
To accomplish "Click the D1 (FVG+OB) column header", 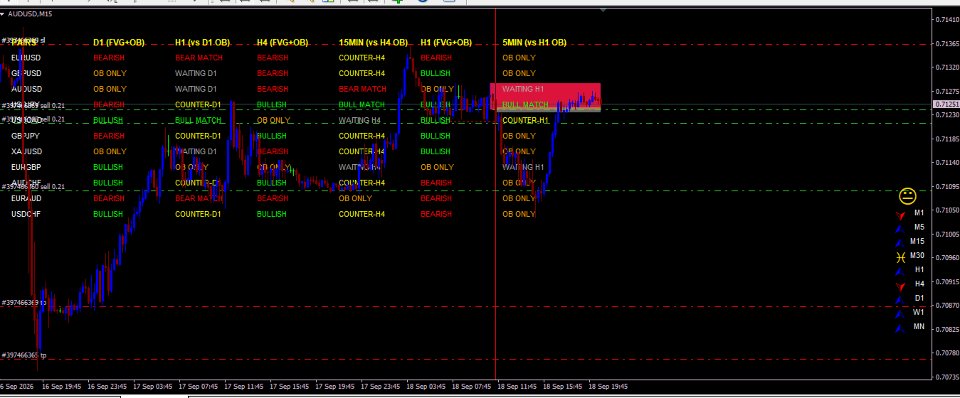I will coord(119,42).
